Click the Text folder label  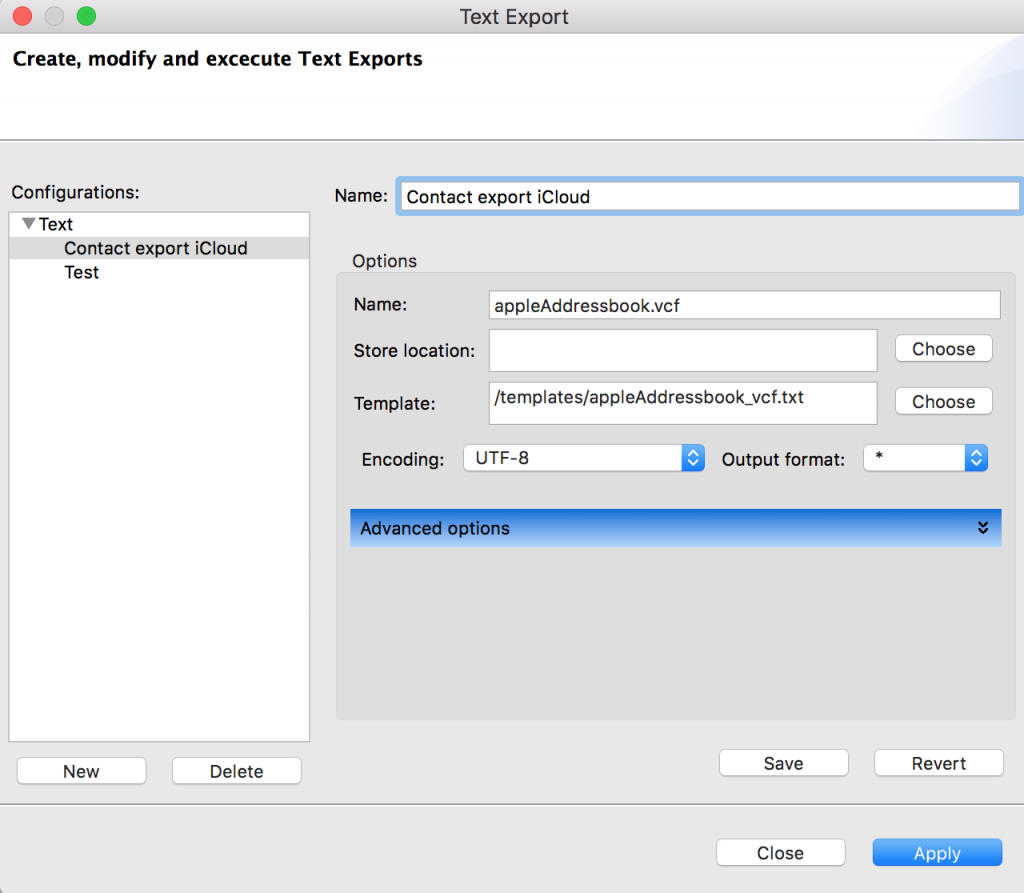point(56,224)
